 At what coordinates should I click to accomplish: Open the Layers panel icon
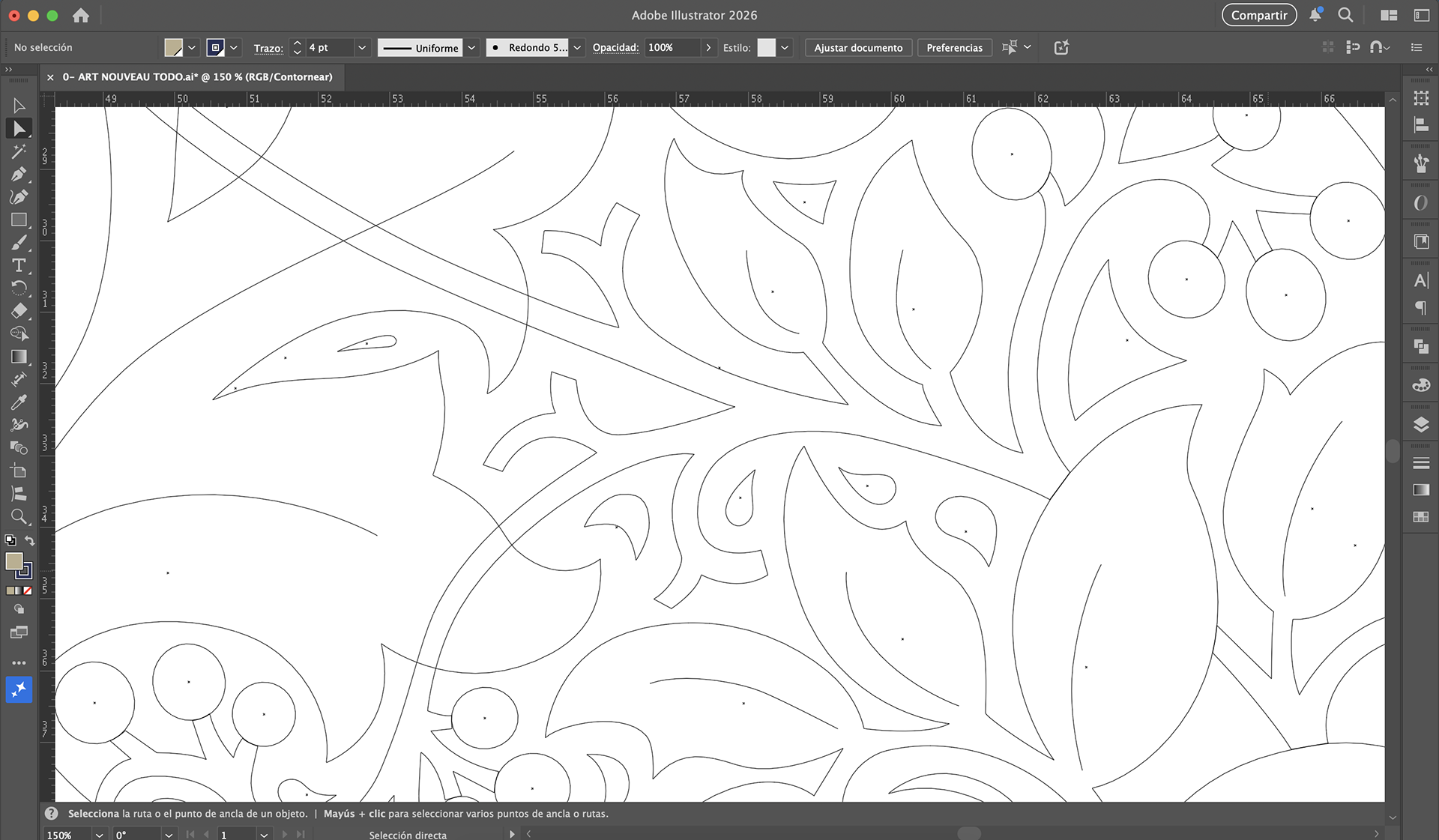click(x=1420, y=425)
